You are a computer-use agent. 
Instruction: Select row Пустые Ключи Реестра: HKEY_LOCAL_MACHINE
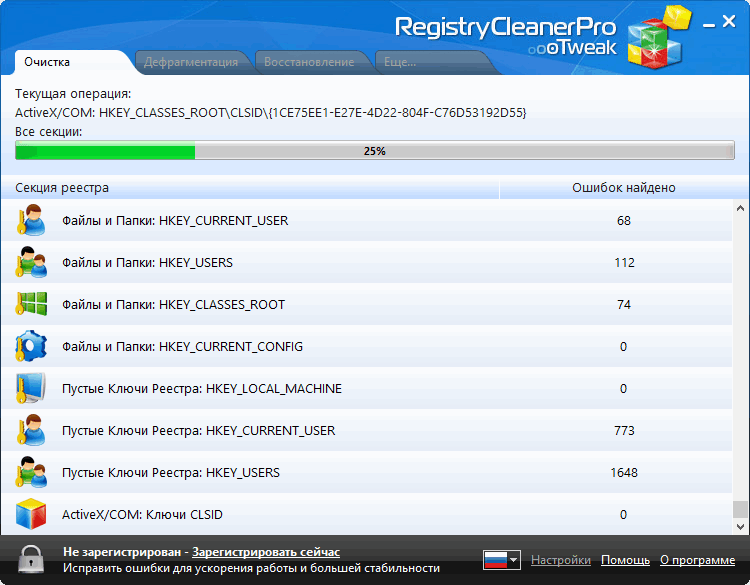click(x=366, y=388)
